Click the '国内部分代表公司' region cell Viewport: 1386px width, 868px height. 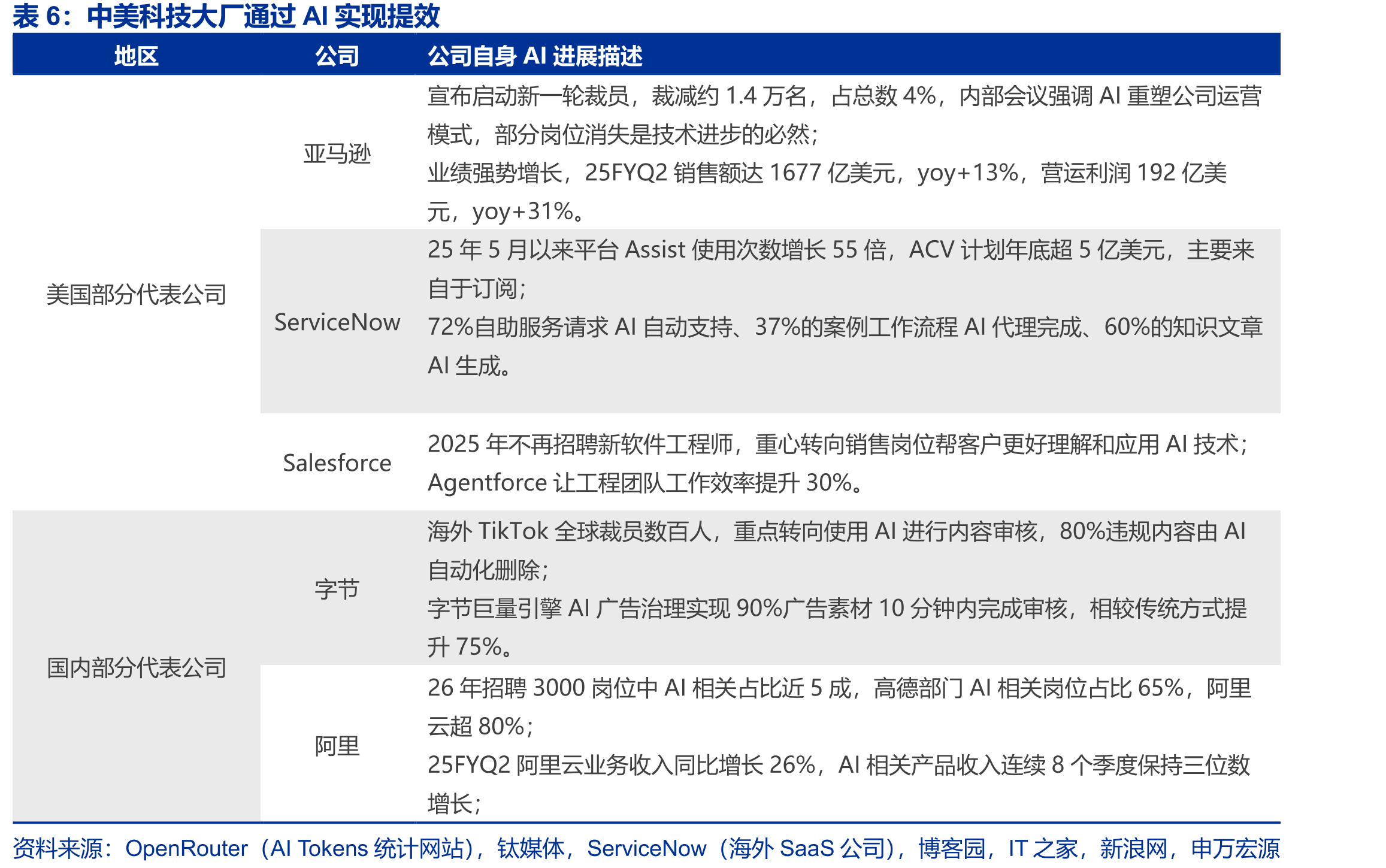137,667
